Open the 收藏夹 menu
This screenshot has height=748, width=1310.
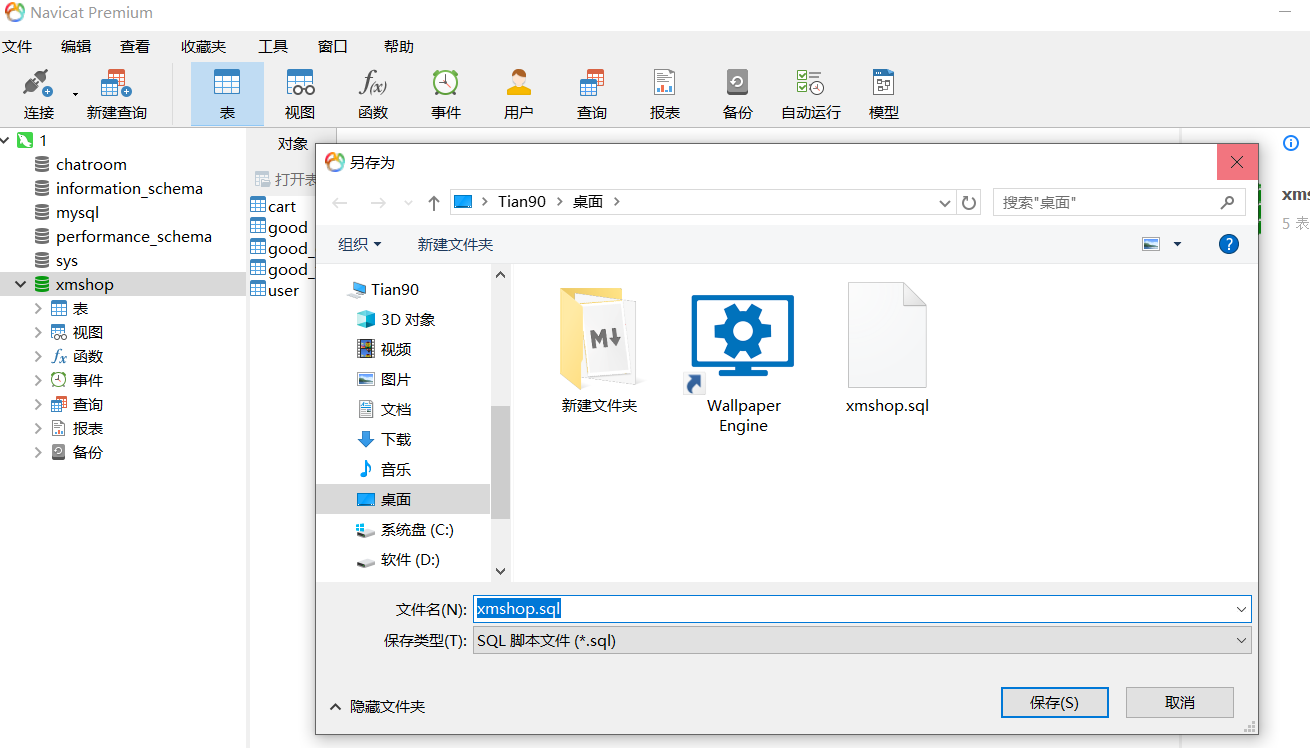(203, 45)
